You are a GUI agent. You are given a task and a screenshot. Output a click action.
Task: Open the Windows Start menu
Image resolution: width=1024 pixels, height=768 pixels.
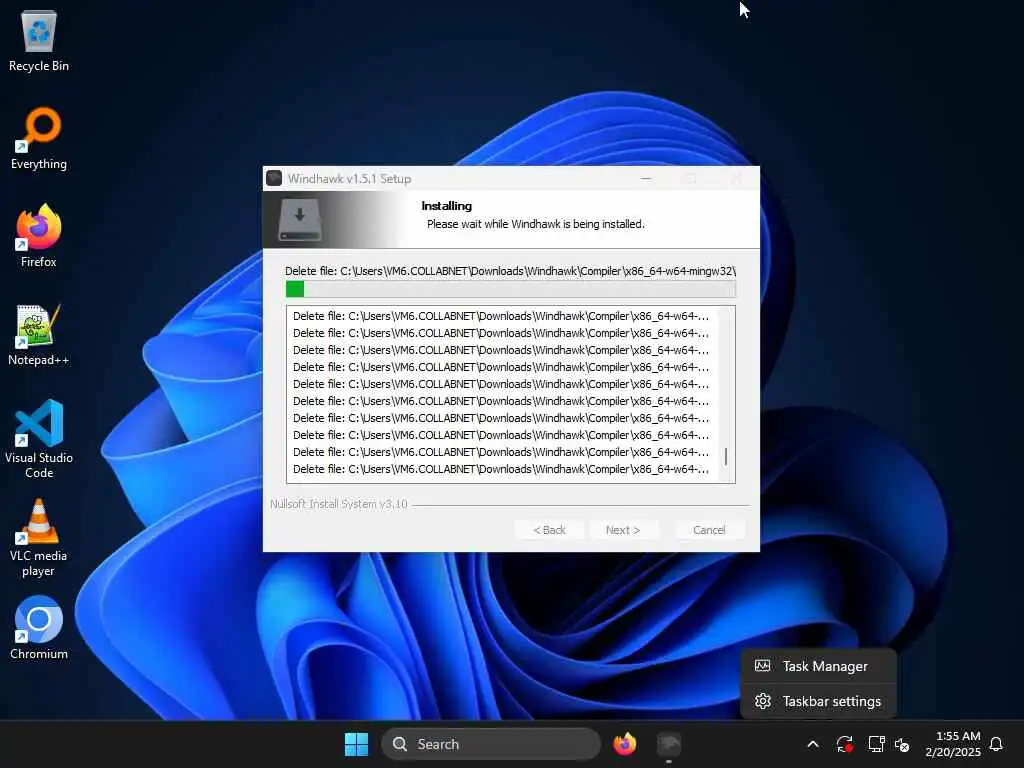tap(357, 744)
